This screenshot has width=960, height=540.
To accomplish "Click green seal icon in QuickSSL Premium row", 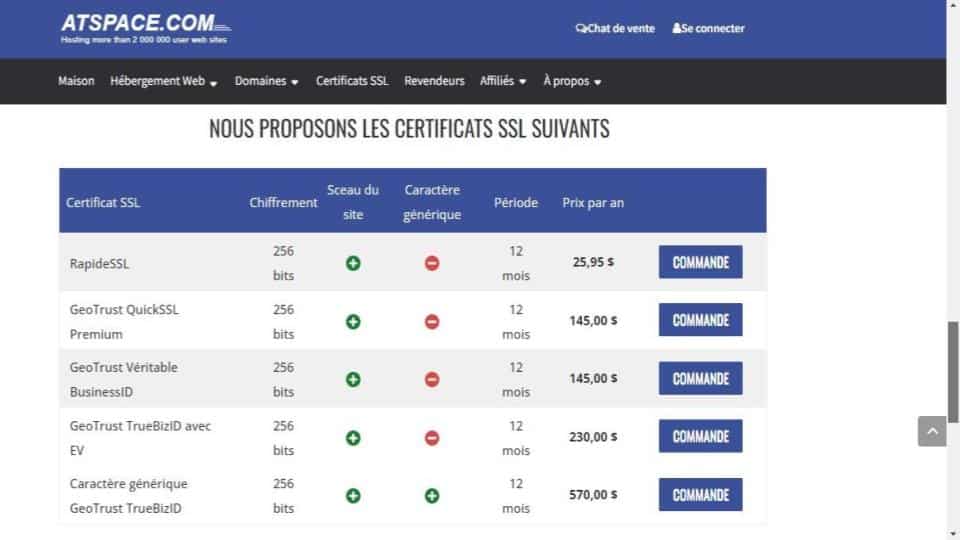I will pyautogui.click(x=353, y=321).
